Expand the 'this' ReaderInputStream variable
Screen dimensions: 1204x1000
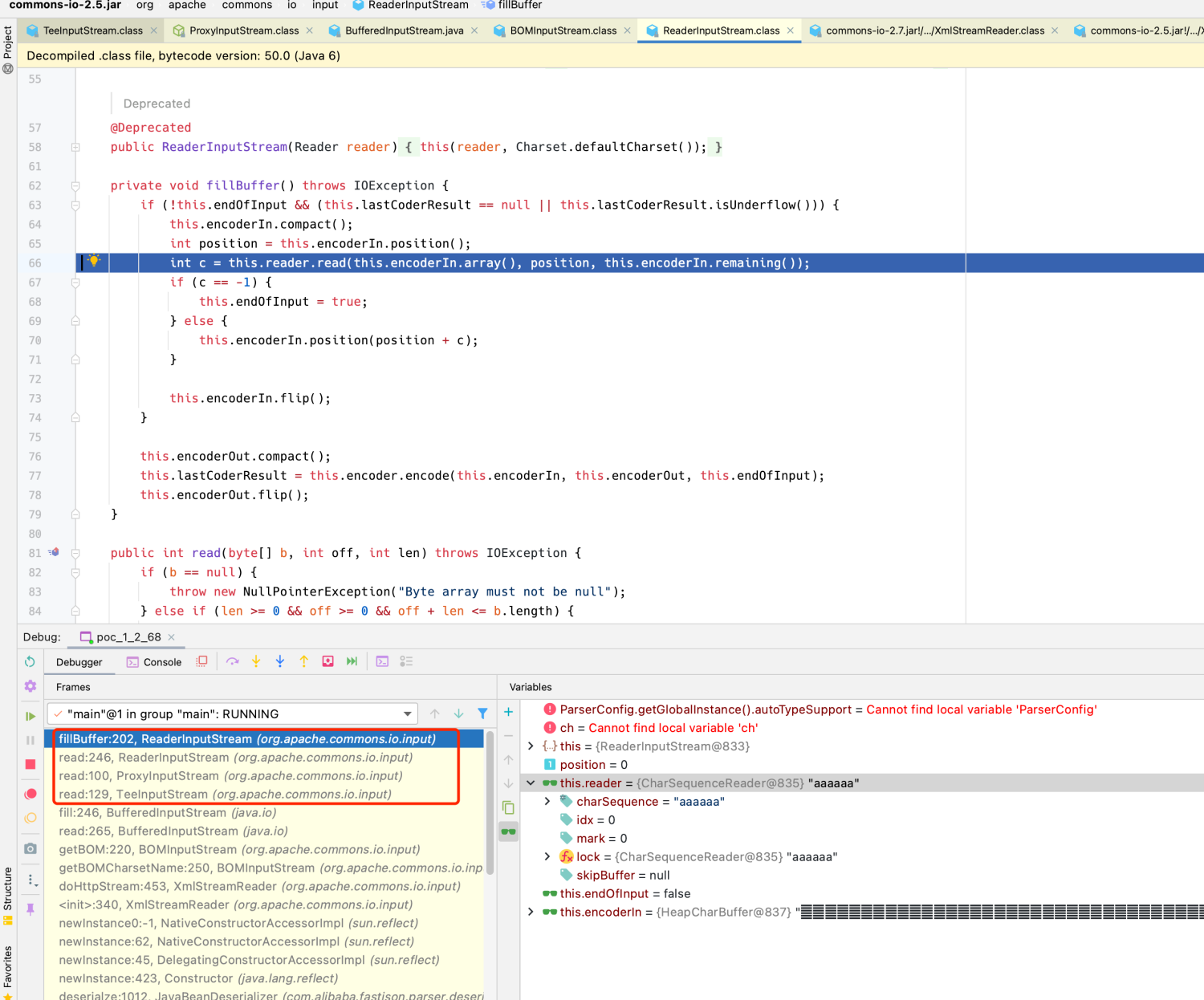[x=531, y=746]
